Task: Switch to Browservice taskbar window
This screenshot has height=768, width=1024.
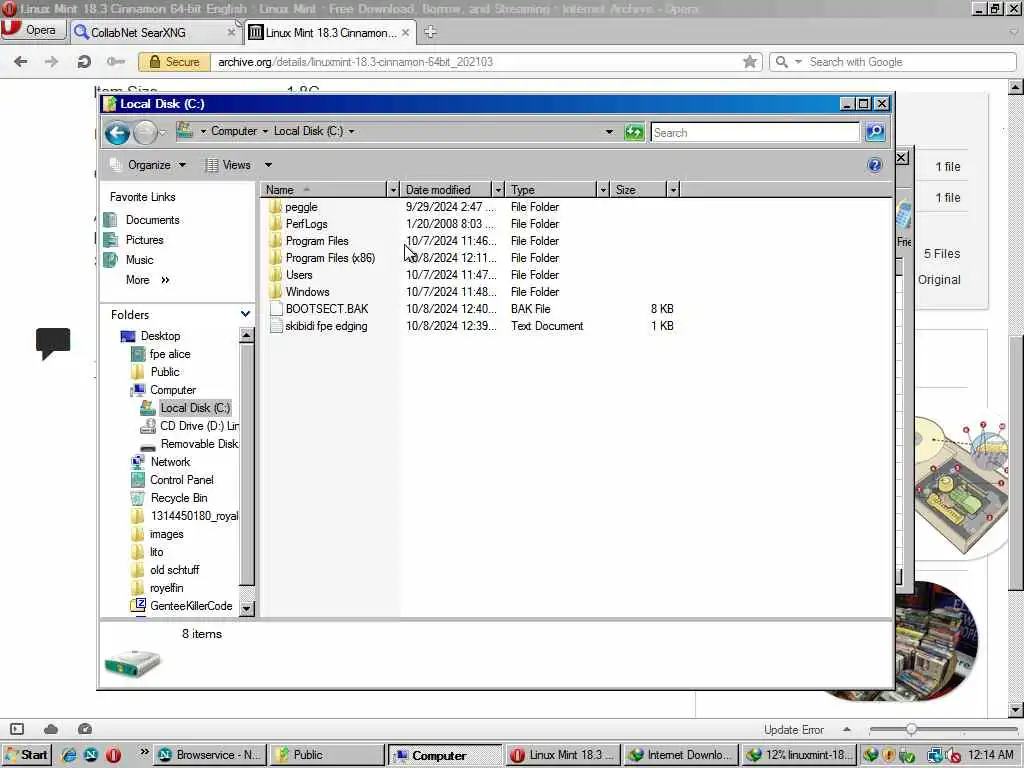Action: coord(211,755)
